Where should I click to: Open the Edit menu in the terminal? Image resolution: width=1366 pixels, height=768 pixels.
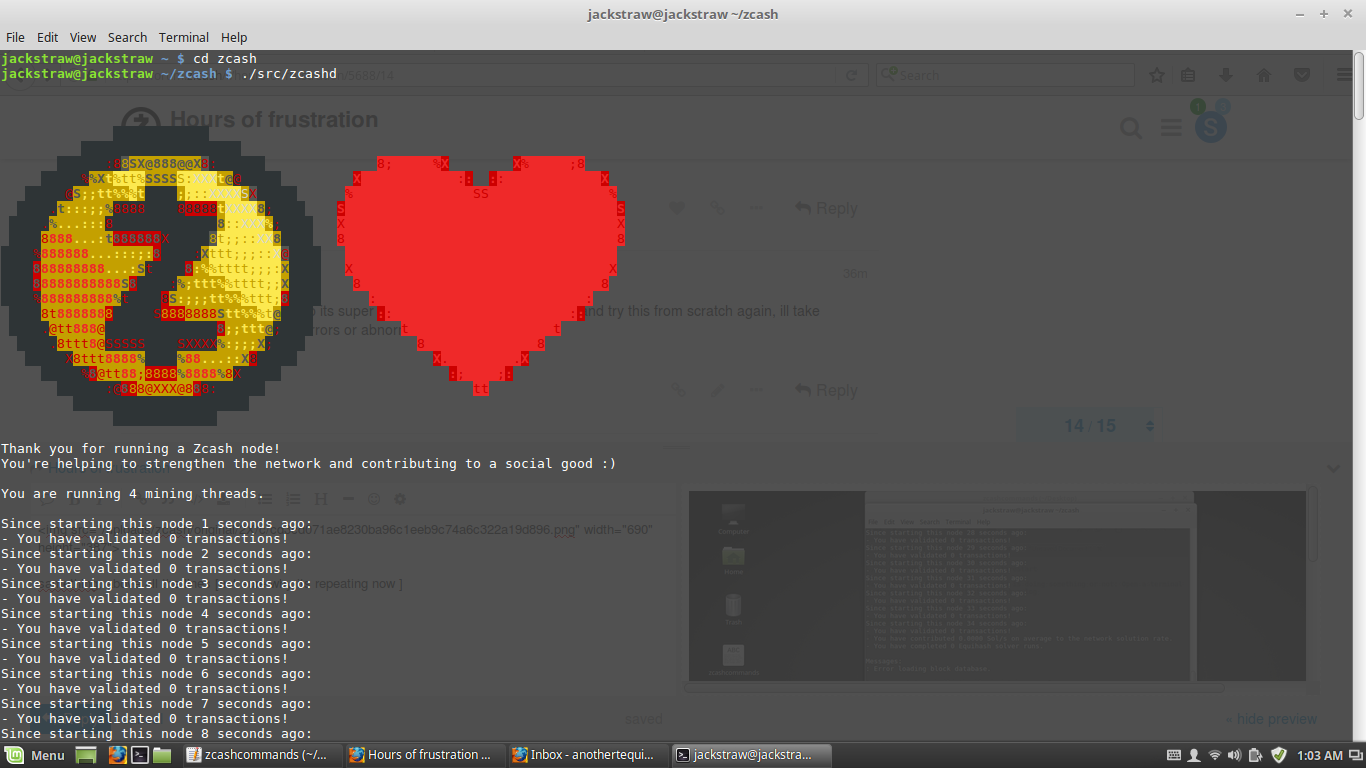click(47, 37)
